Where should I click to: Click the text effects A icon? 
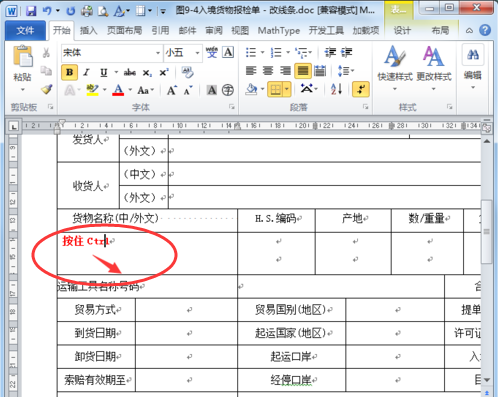70,90
